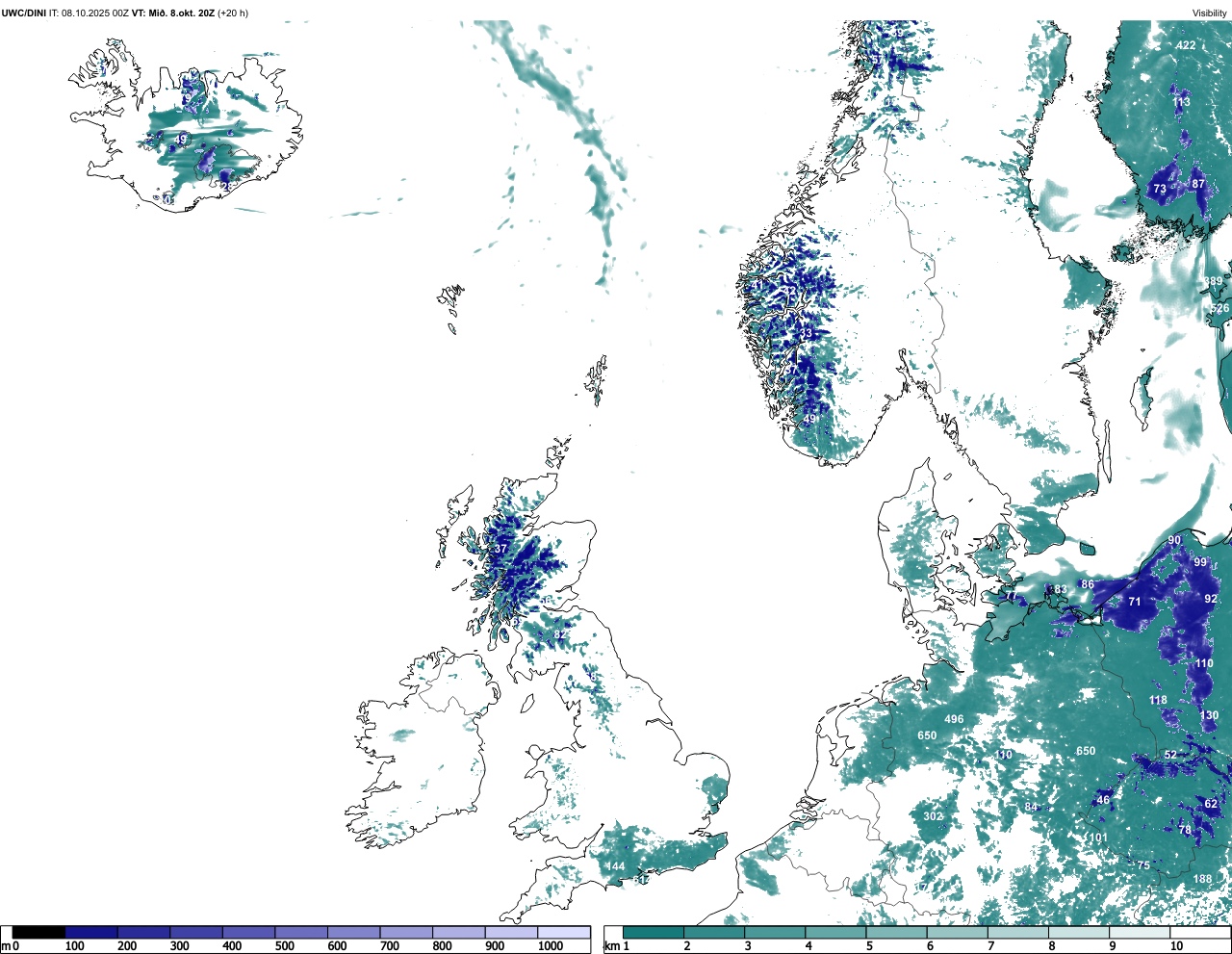This screenshot has width=1232, height=954.
Task: Select the pale lavender 900–1000 m swatch
Action: [511, 932]
